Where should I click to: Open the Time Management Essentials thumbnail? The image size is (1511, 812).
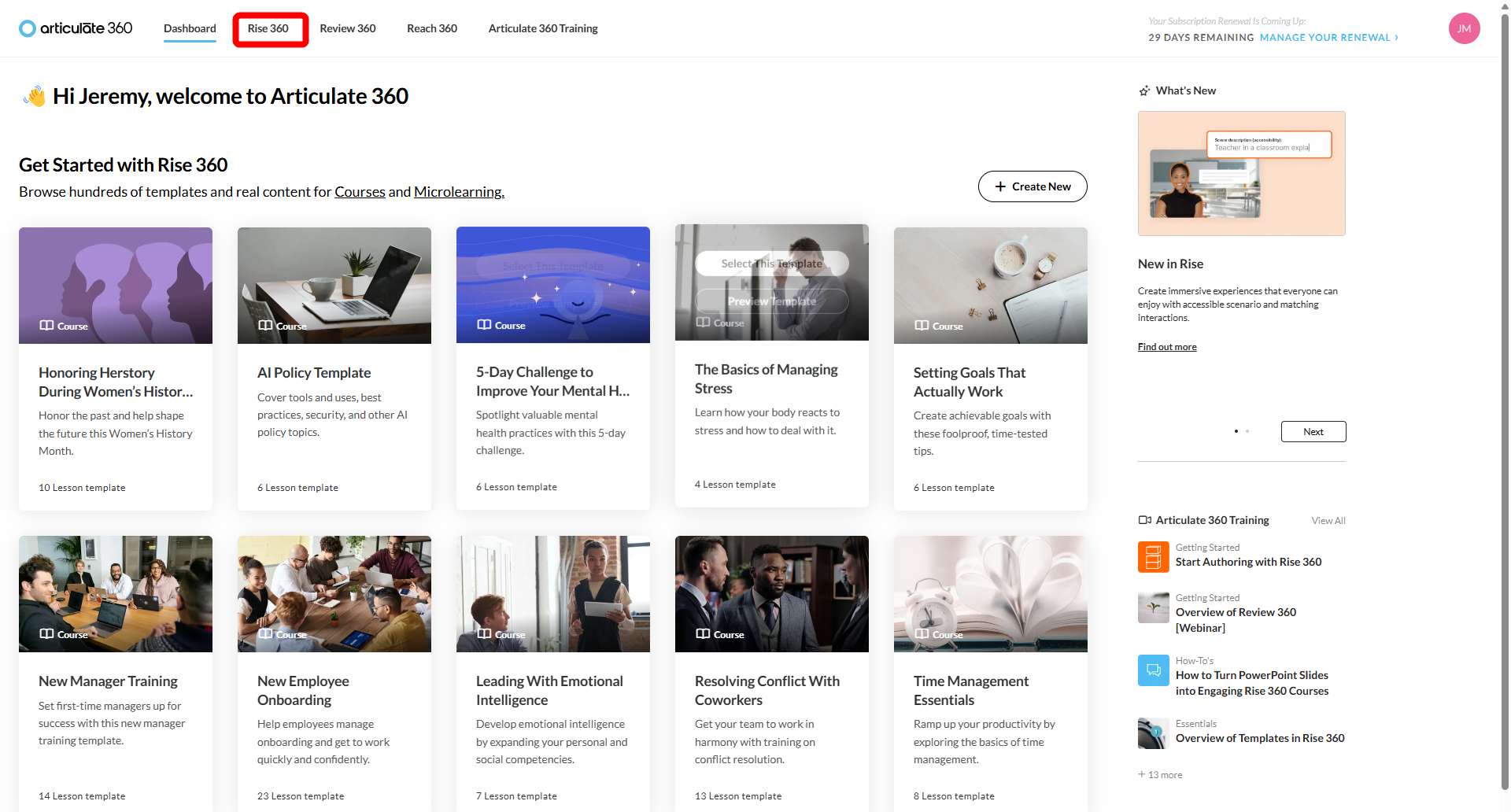(x=991, y=594)
